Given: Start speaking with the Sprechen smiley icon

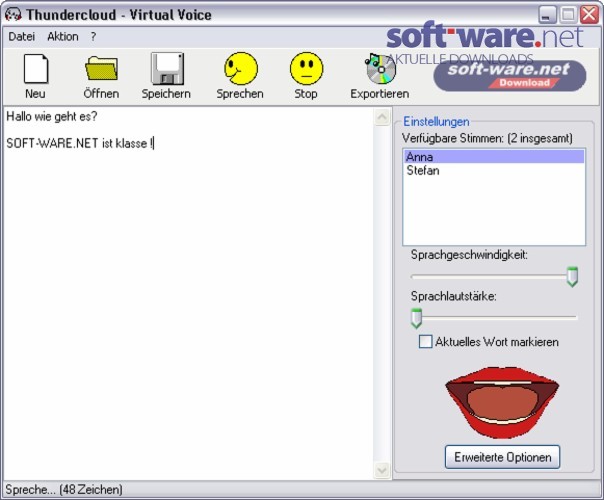Looking at the screenshot, I should pos(241,69).
